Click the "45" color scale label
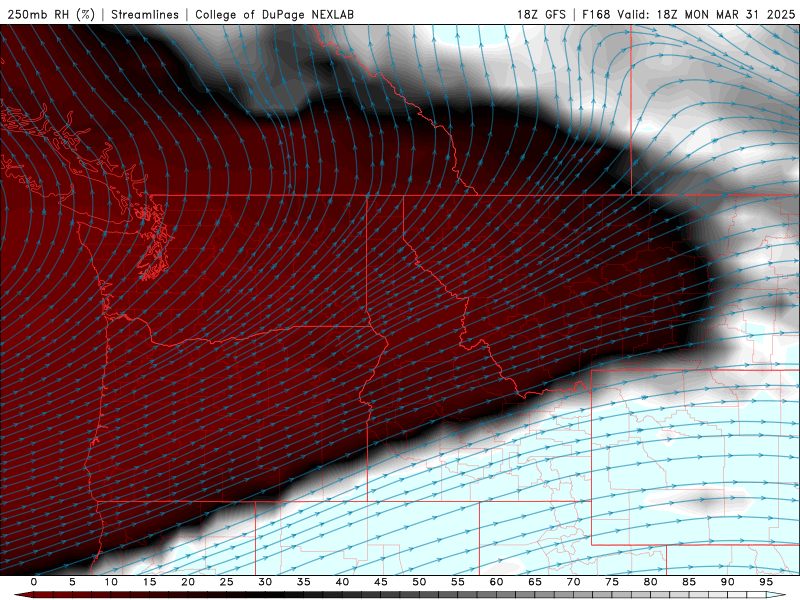800x600 pixels. (381, 582)
